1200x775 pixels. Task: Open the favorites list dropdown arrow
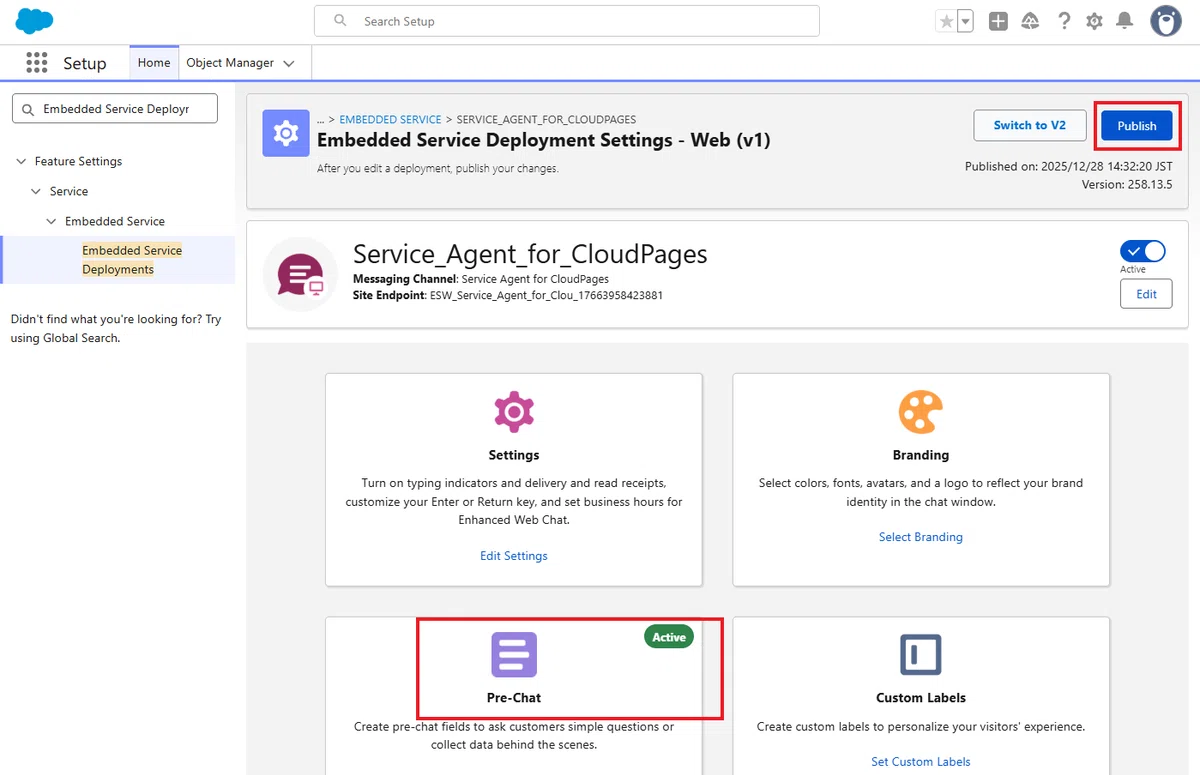[965, 21]
